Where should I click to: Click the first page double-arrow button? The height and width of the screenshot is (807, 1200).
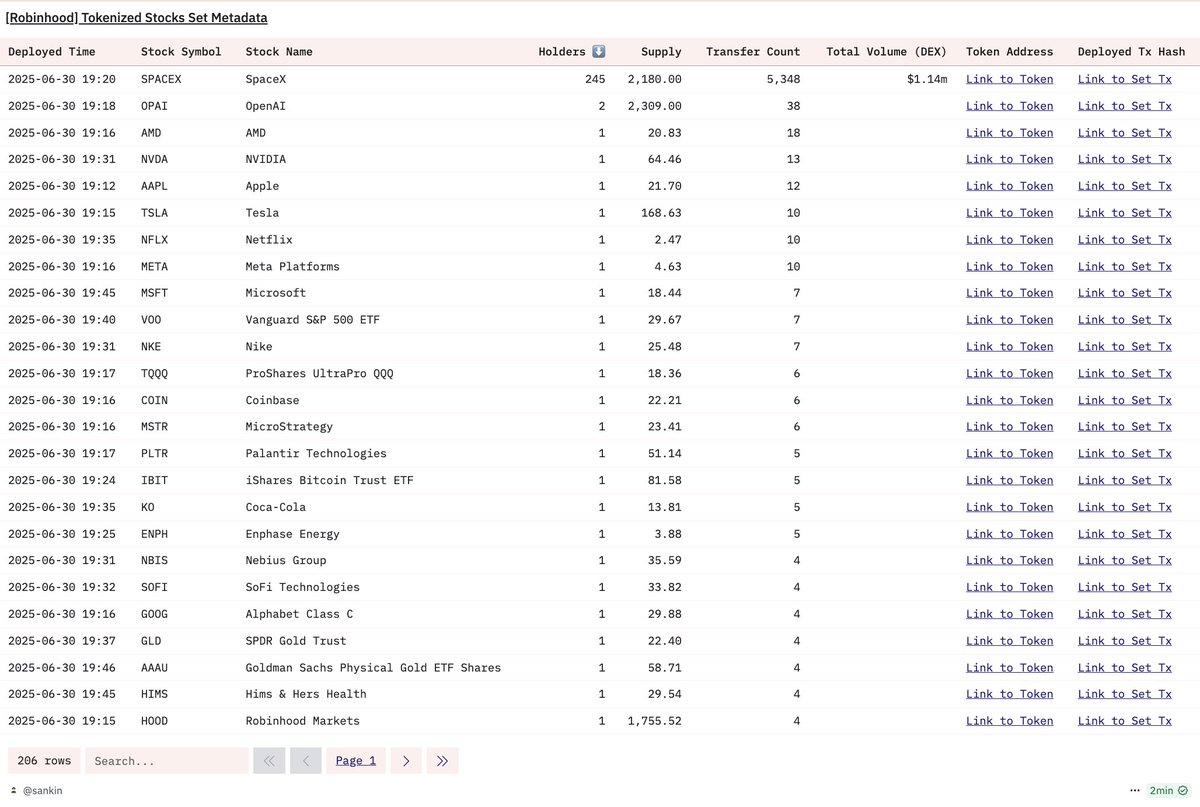pos(269,760)
